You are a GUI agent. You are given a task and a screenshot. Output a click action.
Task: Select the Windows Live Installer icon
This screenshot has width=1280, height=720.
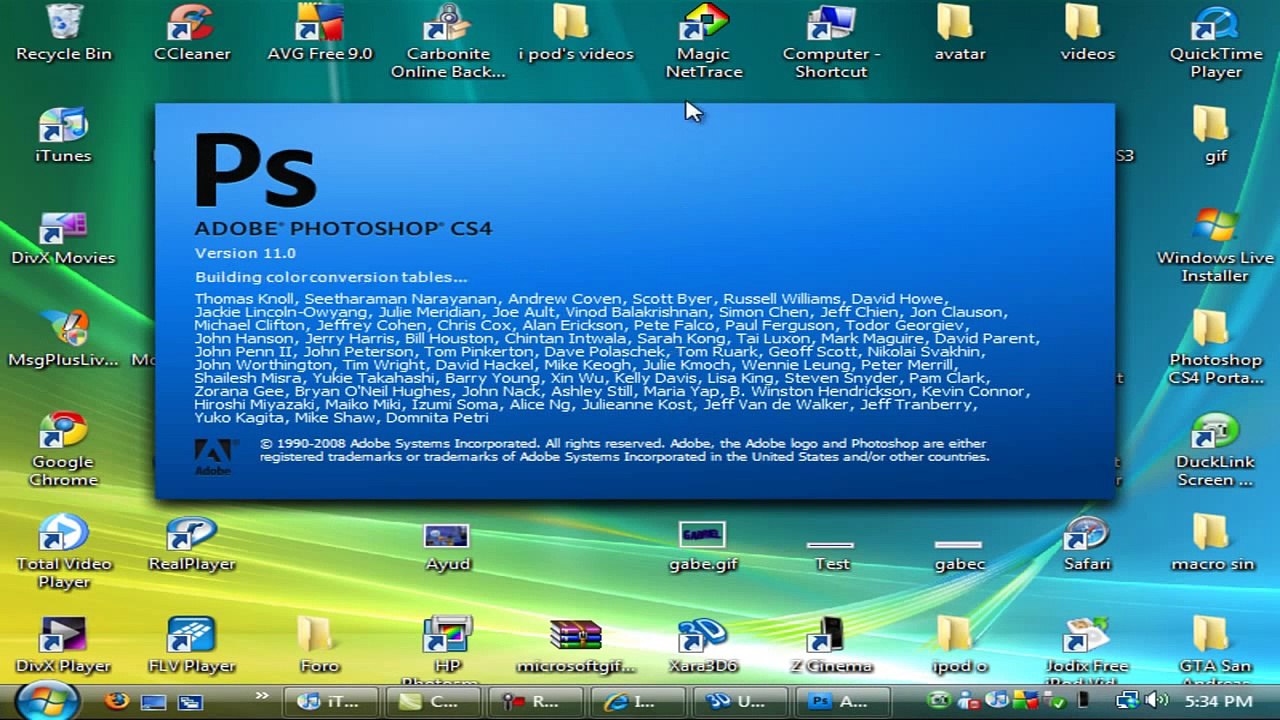tap(1216, 245)
